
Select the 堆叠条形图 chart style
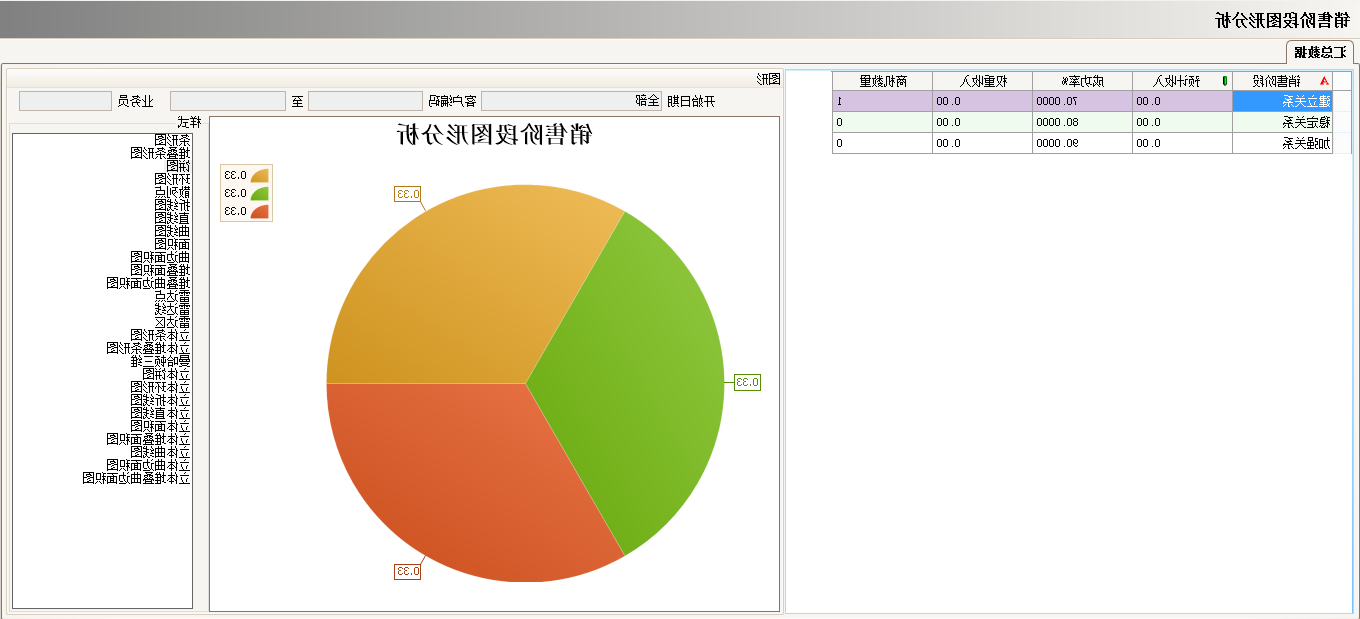pos(158,155)
